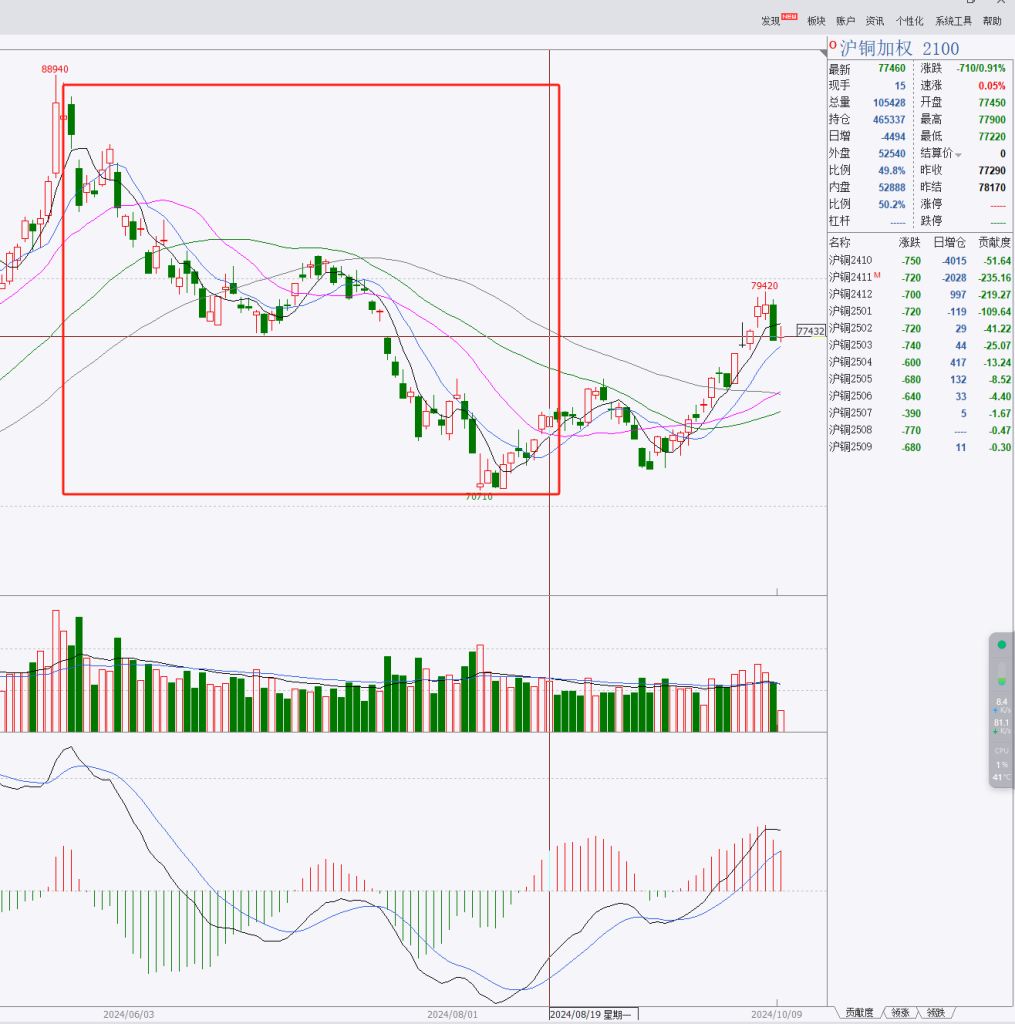Viewport: 1015px width, 1024px height.
Task: Switch to the 领涨 tab
Action: pyautogui.click(x=900, y=1013)
